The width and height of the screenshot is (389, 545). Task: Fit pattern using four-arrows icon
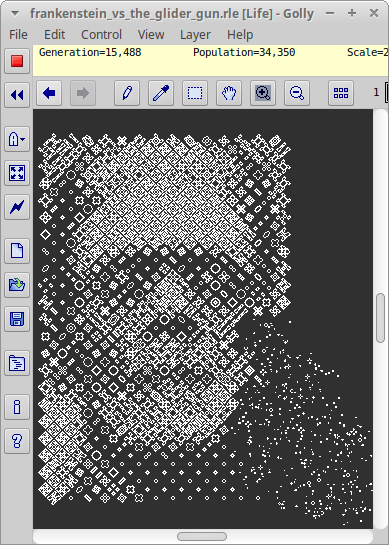pos(17,173)
